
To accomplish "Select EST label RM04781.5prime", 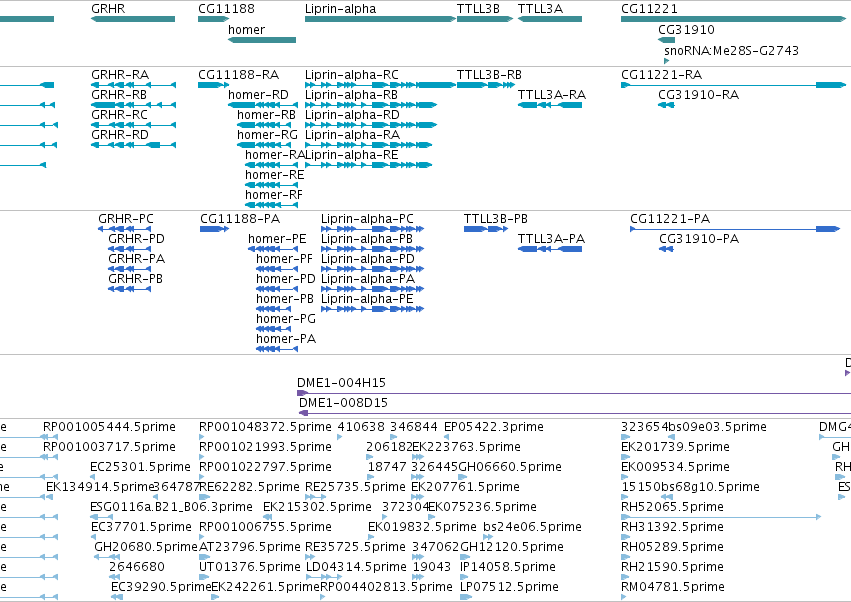I will coord(673,587).
